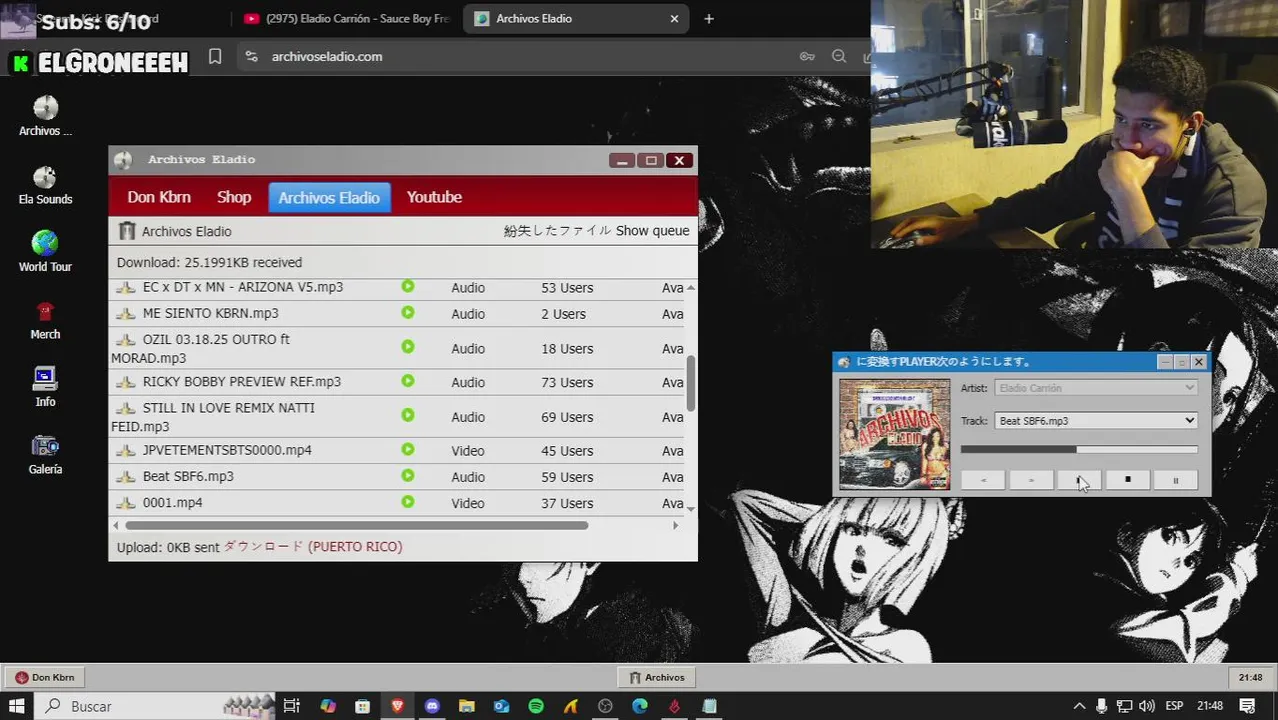Seek on the player progress bar
This screenshot has width=1278, height=720.
[x=1079, y=450]
